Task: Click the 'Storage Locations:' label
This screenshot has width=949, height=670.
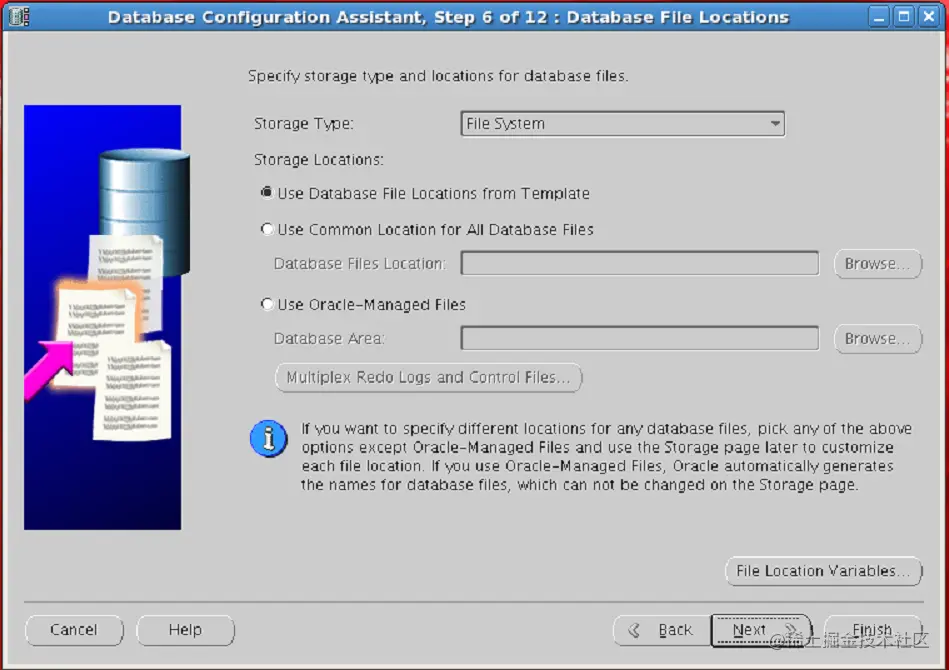Action: point(318,160)
